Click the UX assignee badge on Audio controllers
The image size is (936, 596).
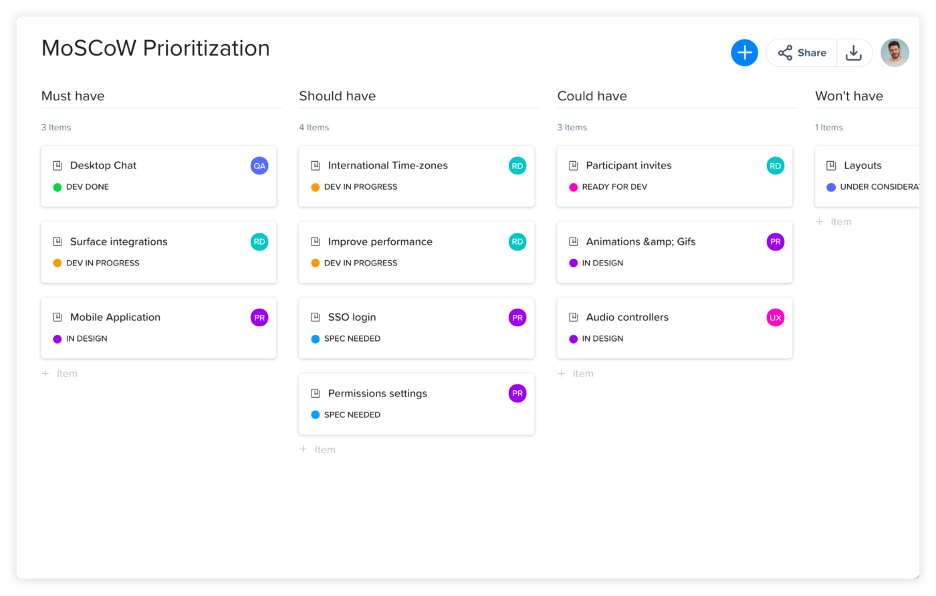pyautogui.click(x=775, y=318)
